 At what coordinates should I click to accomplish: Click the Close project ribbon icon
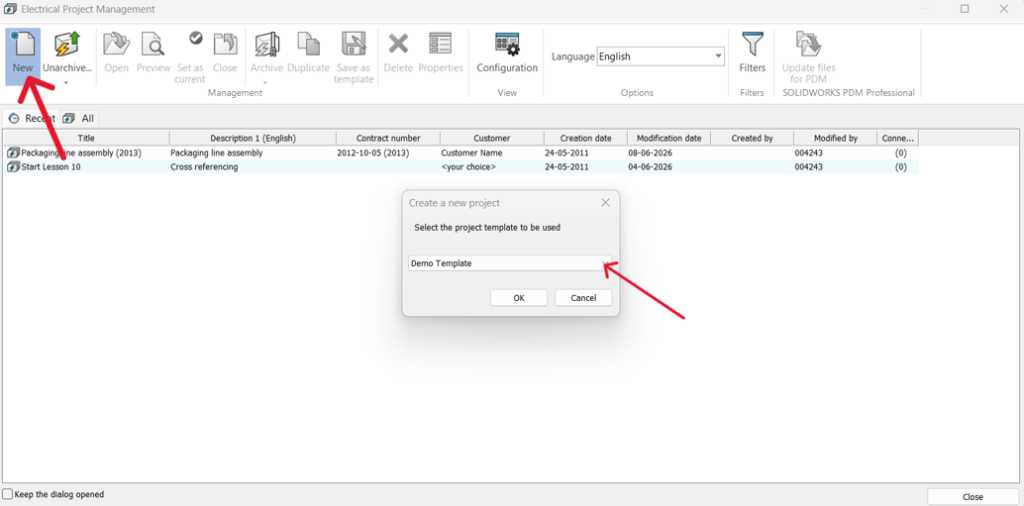(x=225, y=44)
